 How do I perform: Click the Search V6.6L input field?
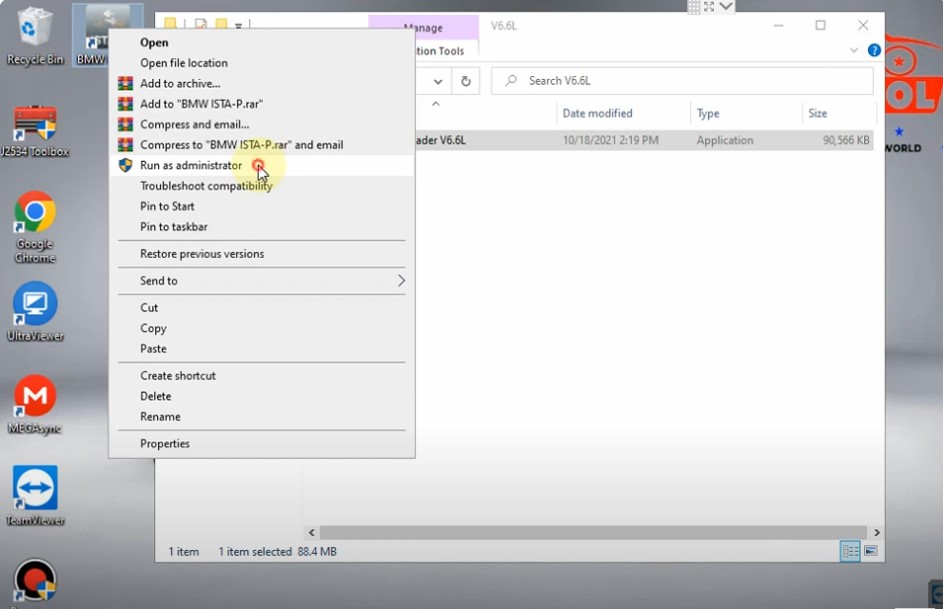(690, 81)
